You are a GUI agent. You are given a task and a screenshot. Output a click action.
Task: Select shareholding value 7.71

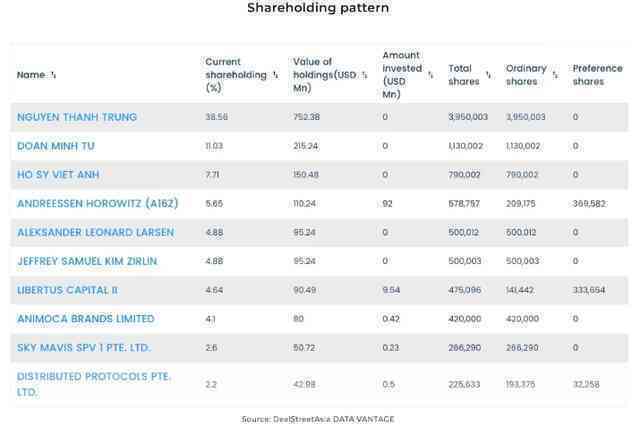212,175
